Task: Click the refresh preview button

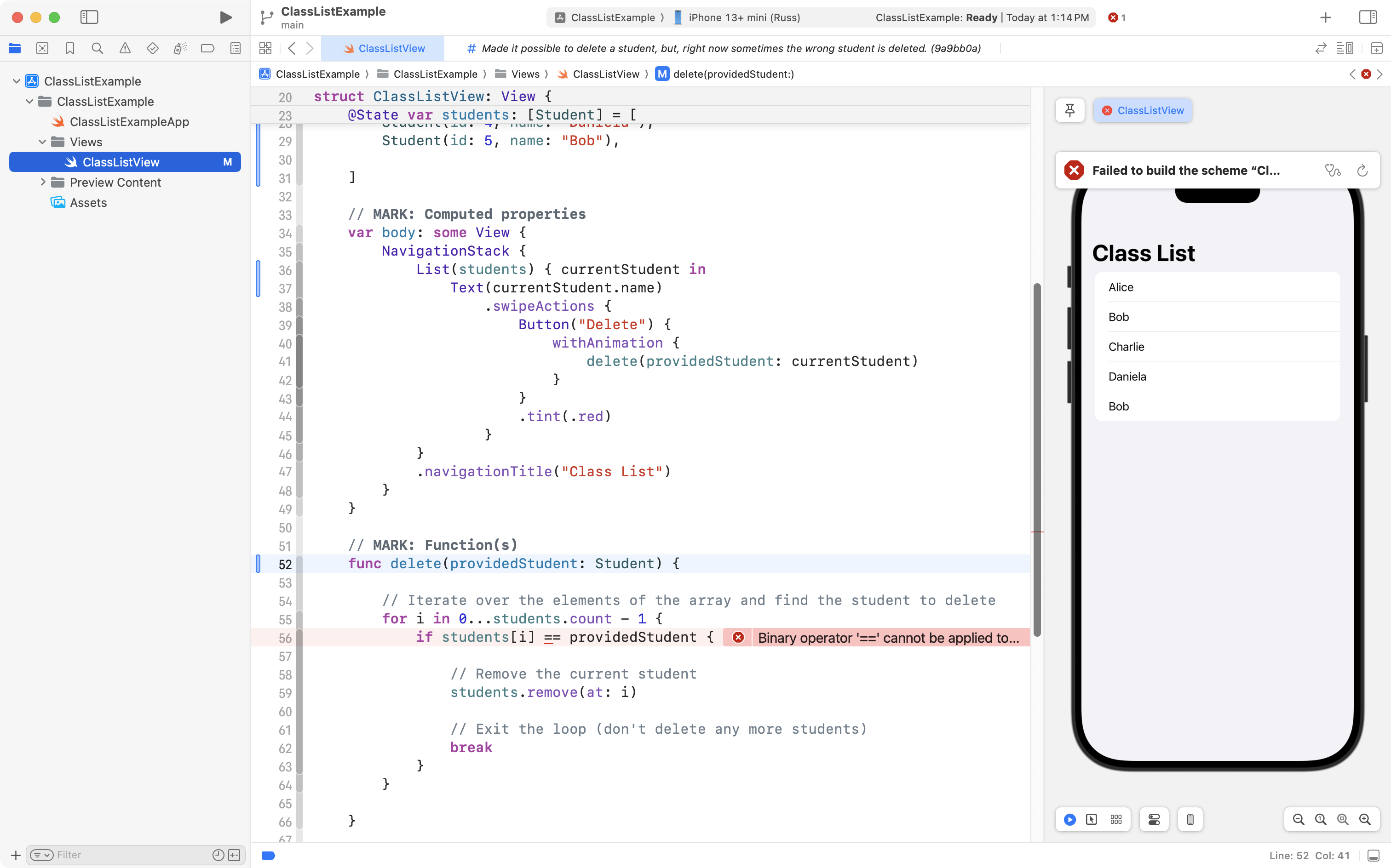Action: 1362,171
